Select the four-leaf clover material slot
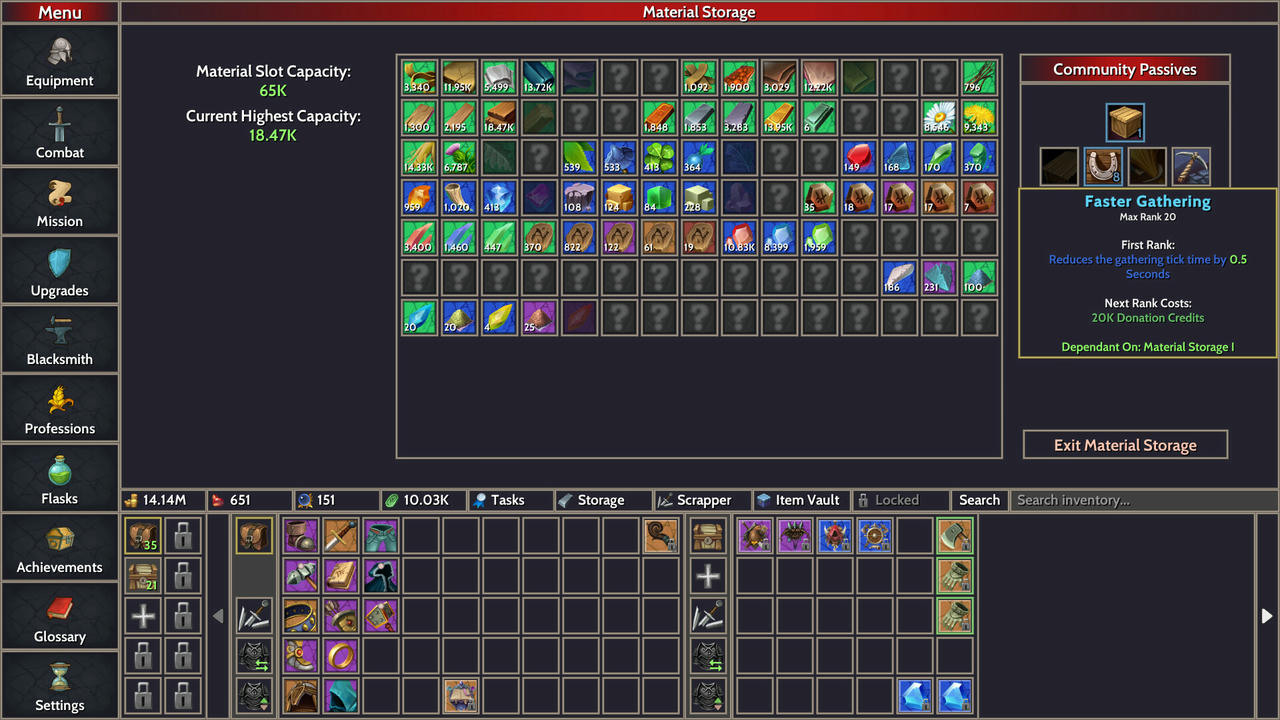This screenshot has height=720, width=1280. coord(659,157)
